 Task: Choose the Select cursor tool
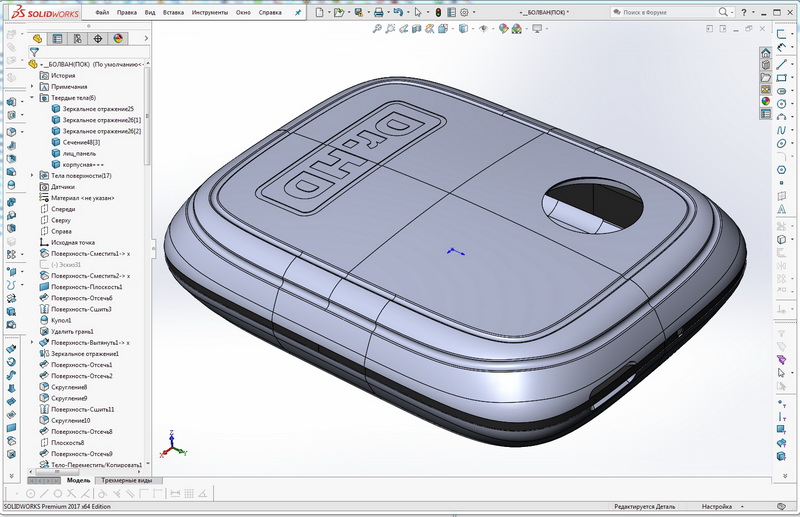tap(418, 12)
